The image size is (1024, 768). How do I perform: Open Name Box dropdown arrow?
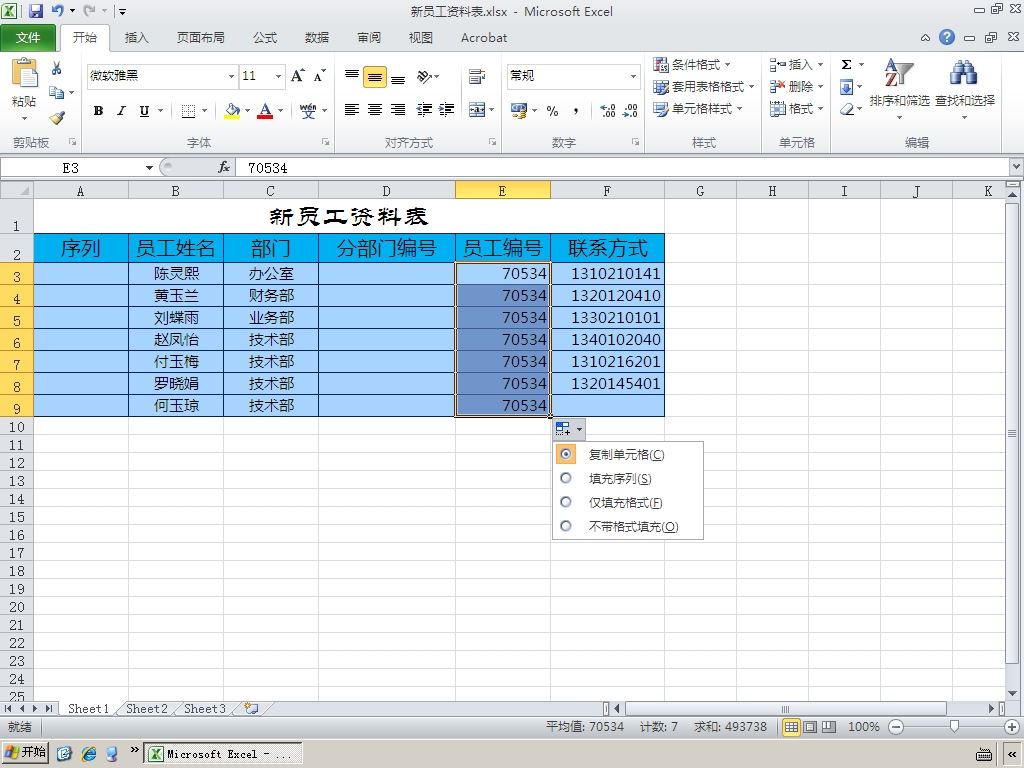pyautogui.click(x=149, y=168)
